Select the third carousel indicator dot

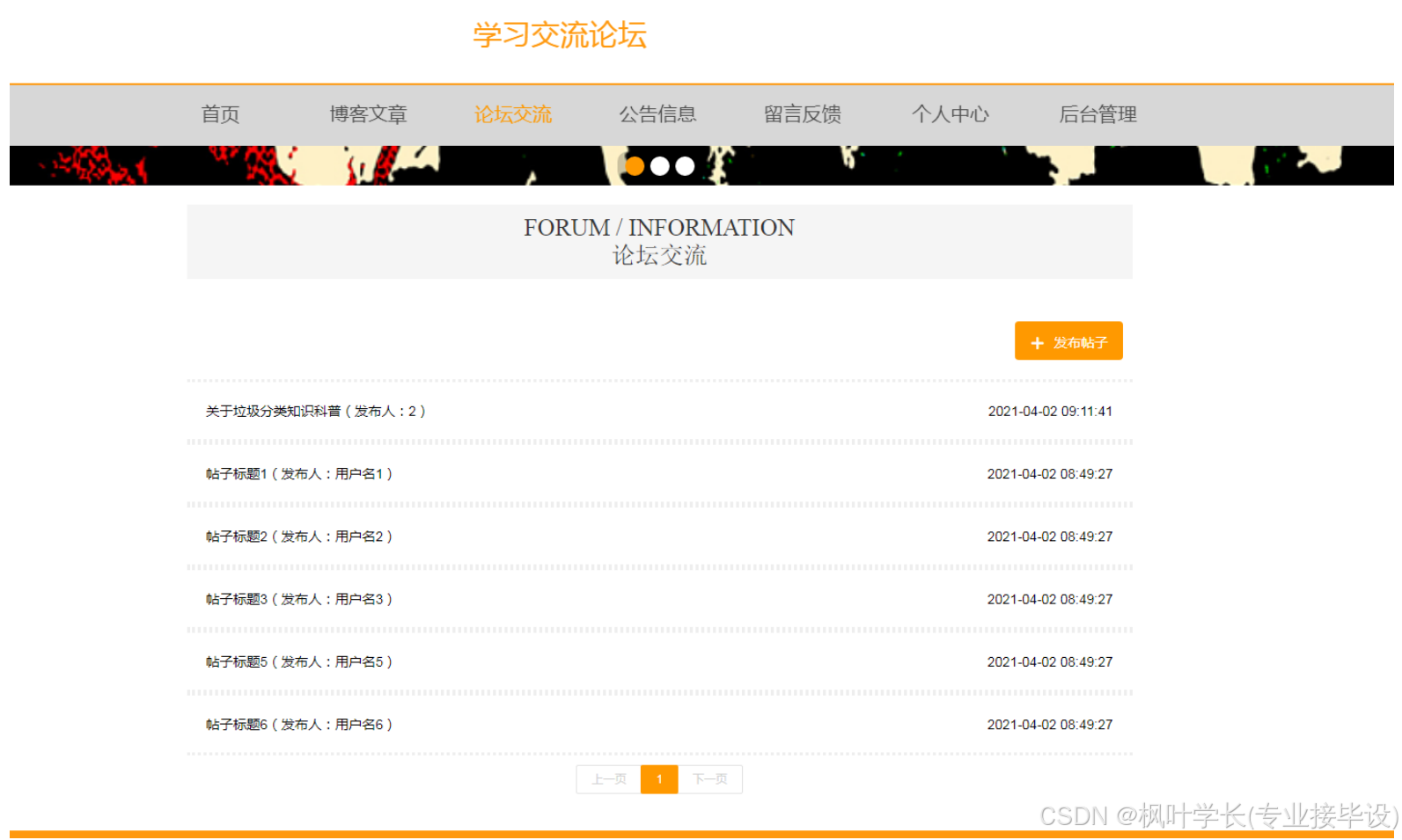pos(685,166)
